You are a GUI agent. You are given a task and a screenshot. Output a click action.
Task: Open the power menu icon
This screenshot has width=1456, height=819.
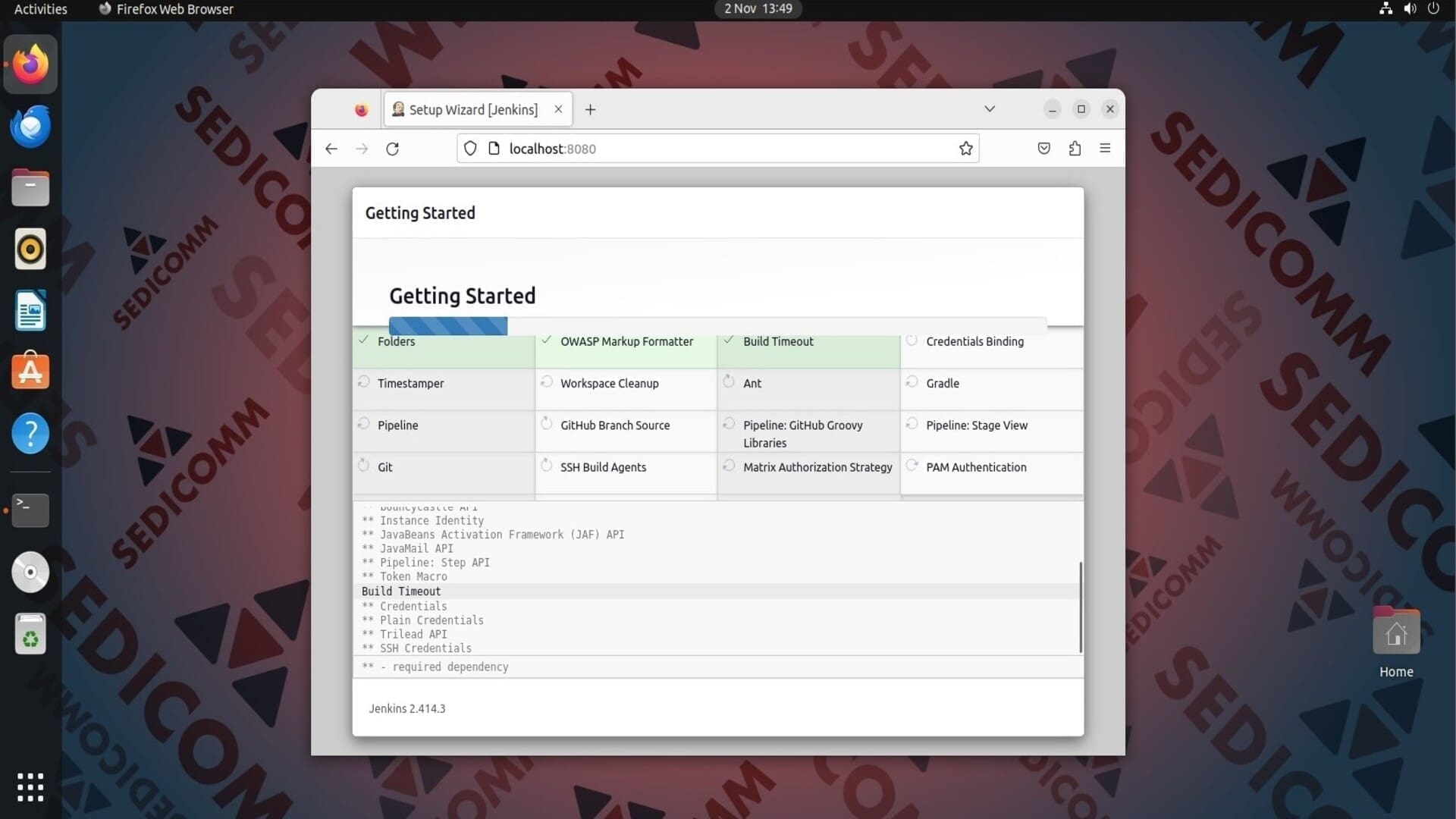1433,8
